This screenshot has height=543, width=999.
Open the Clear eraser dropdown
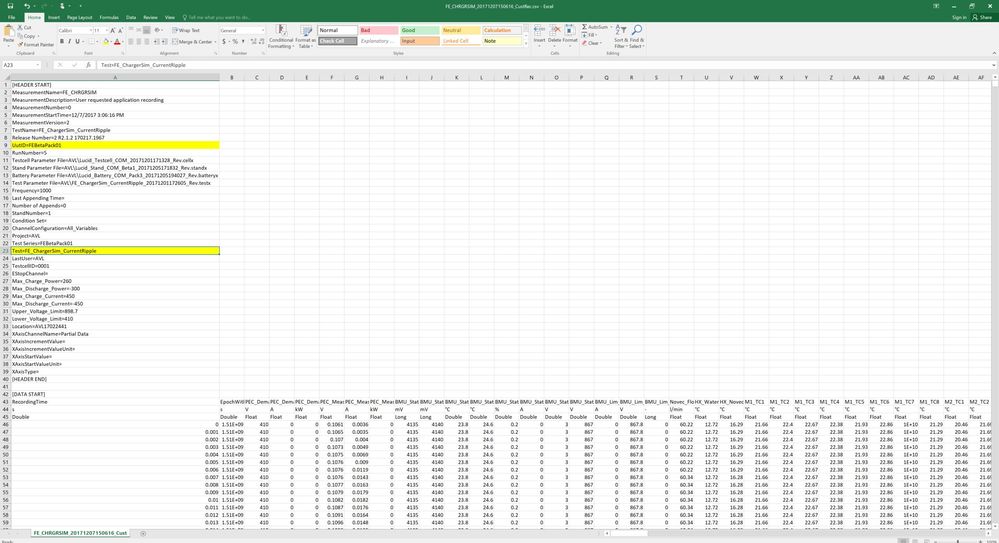tap(591, 43)
